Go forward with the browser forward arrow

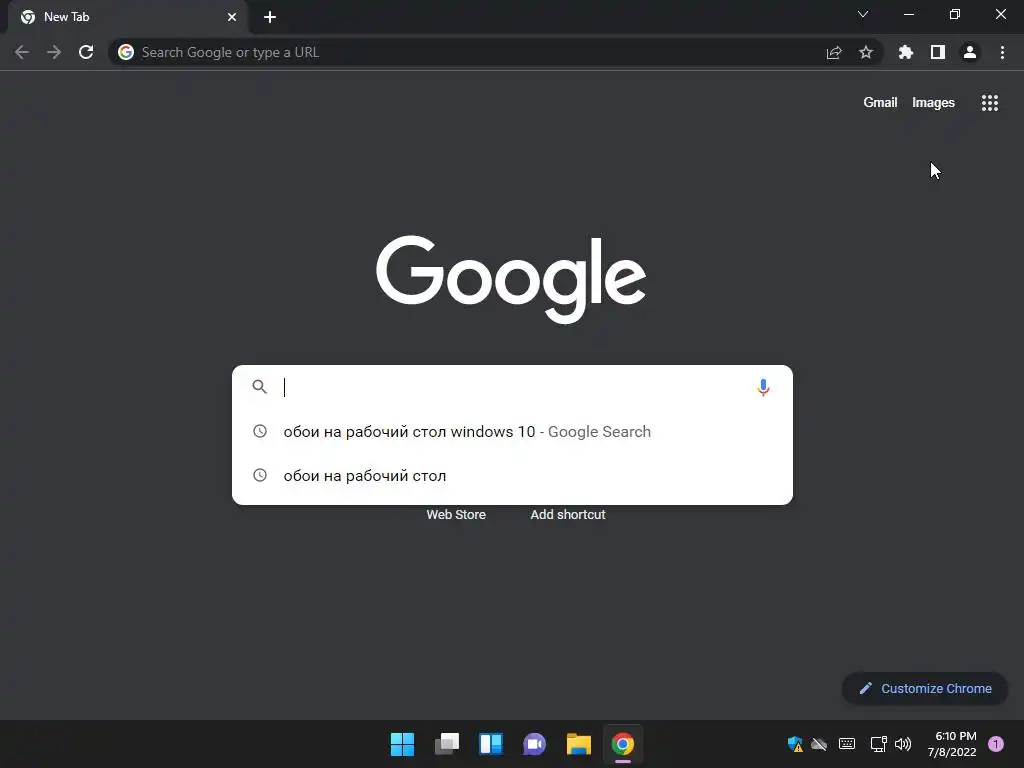(54, 52)
